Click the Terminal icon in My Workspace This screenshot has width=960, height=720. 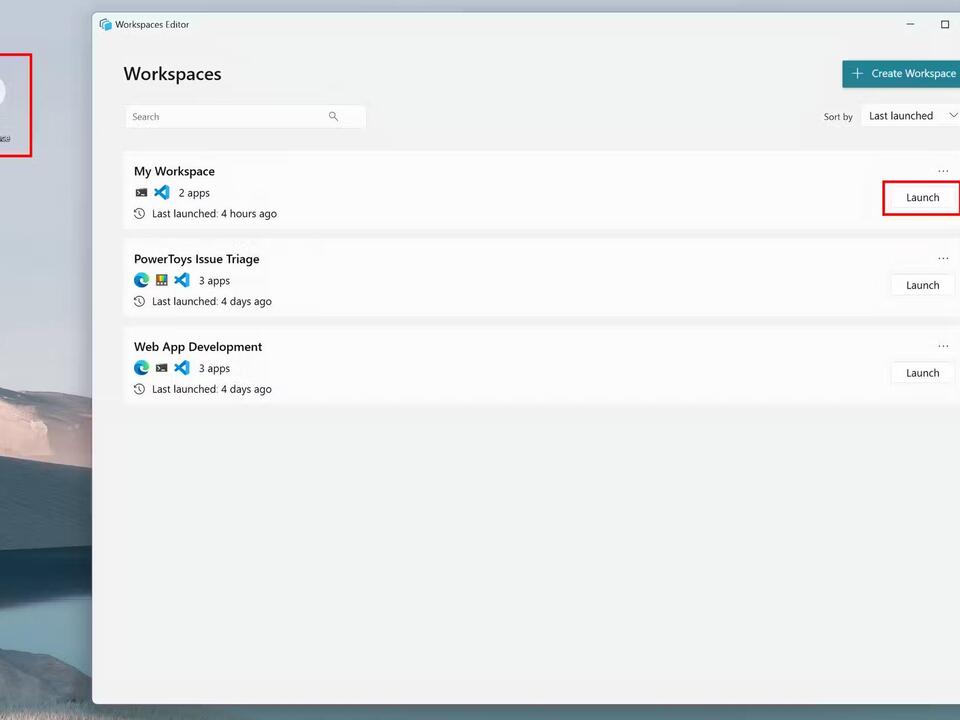point(141,192)
